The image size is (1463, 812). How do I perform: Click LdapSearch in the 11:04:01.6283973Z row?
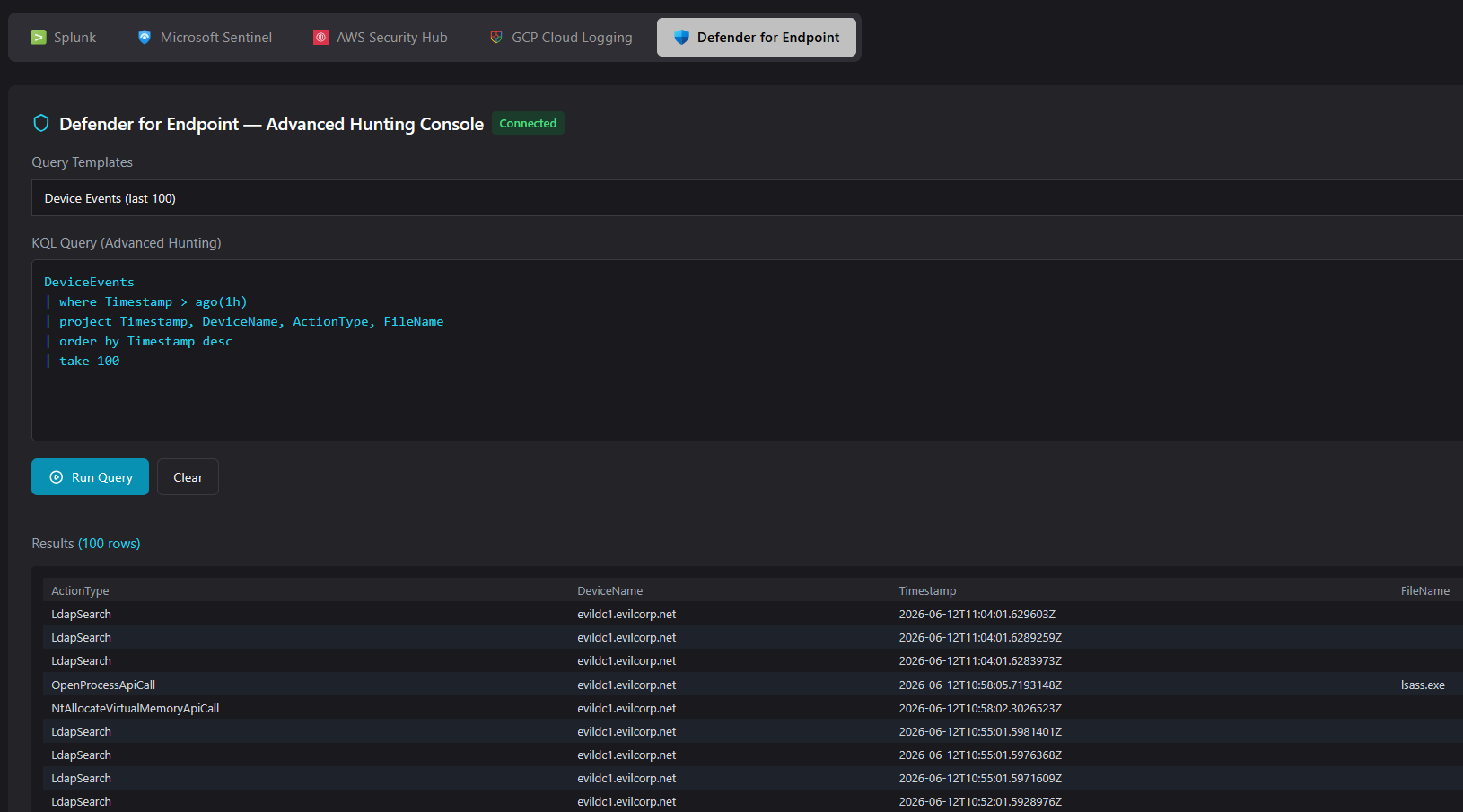81,661
